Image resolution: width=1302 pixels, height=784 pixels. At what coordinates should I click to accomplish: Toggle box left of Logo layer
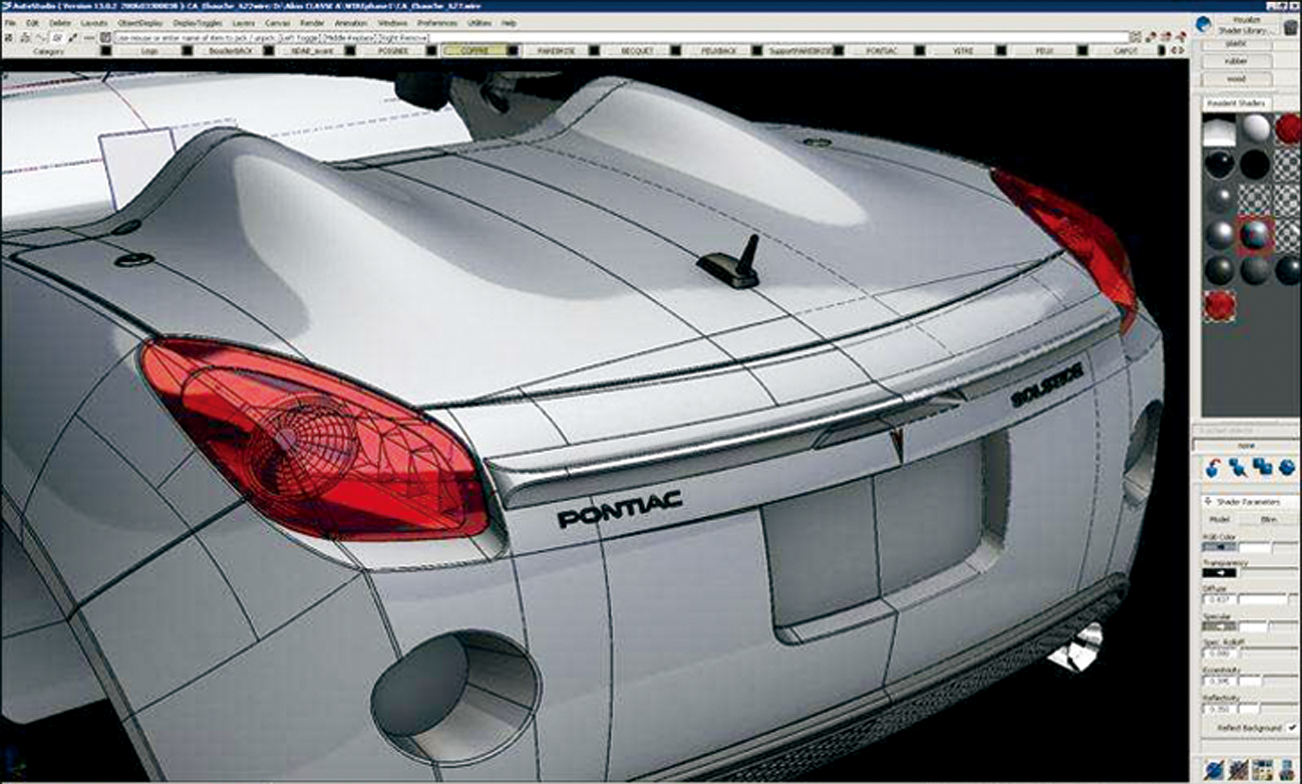[105, 50]
